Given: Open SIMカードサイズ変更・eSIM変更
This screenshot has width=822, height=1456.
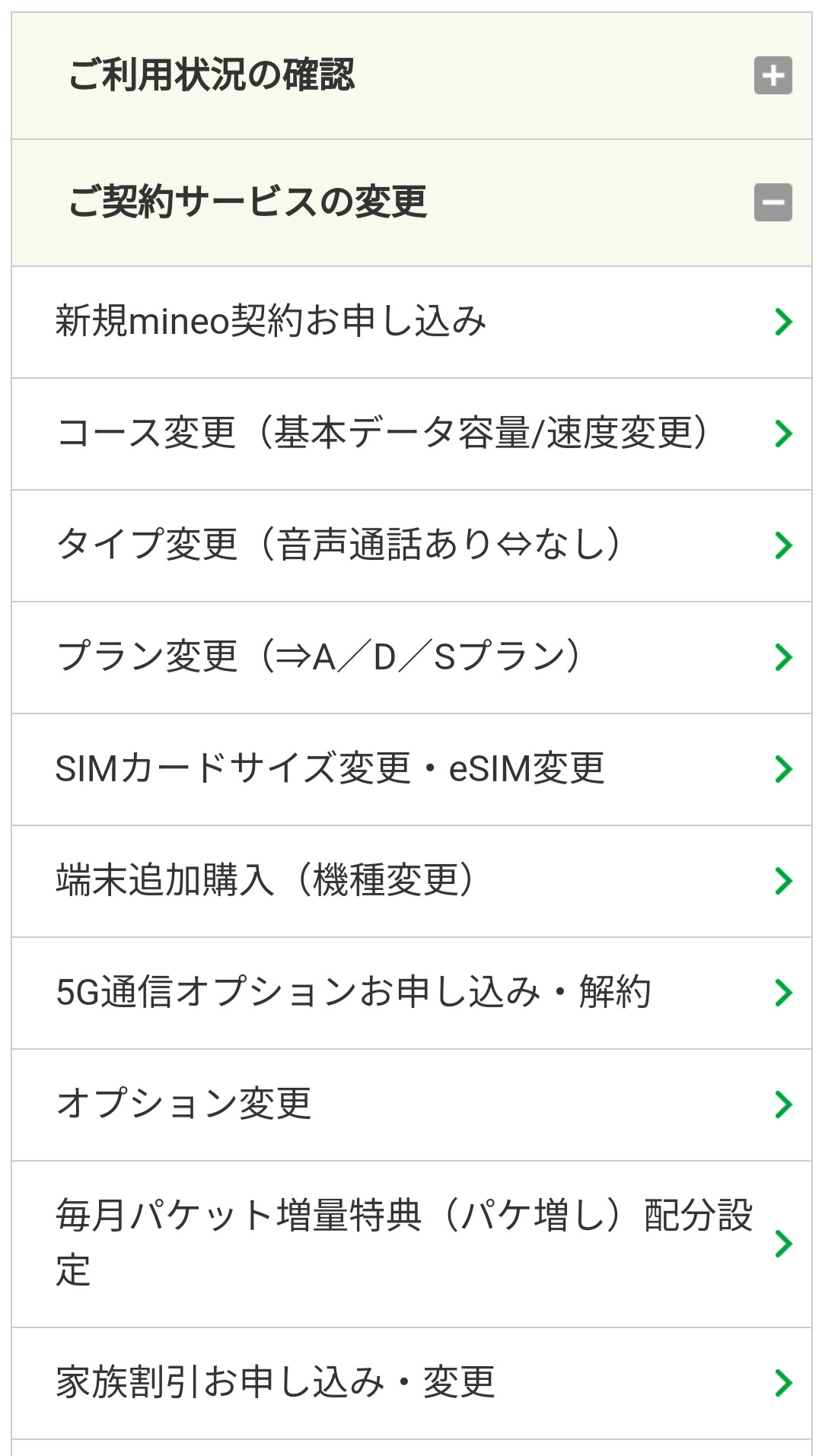Looking at the screenshot, I should (x=330, y=768).
